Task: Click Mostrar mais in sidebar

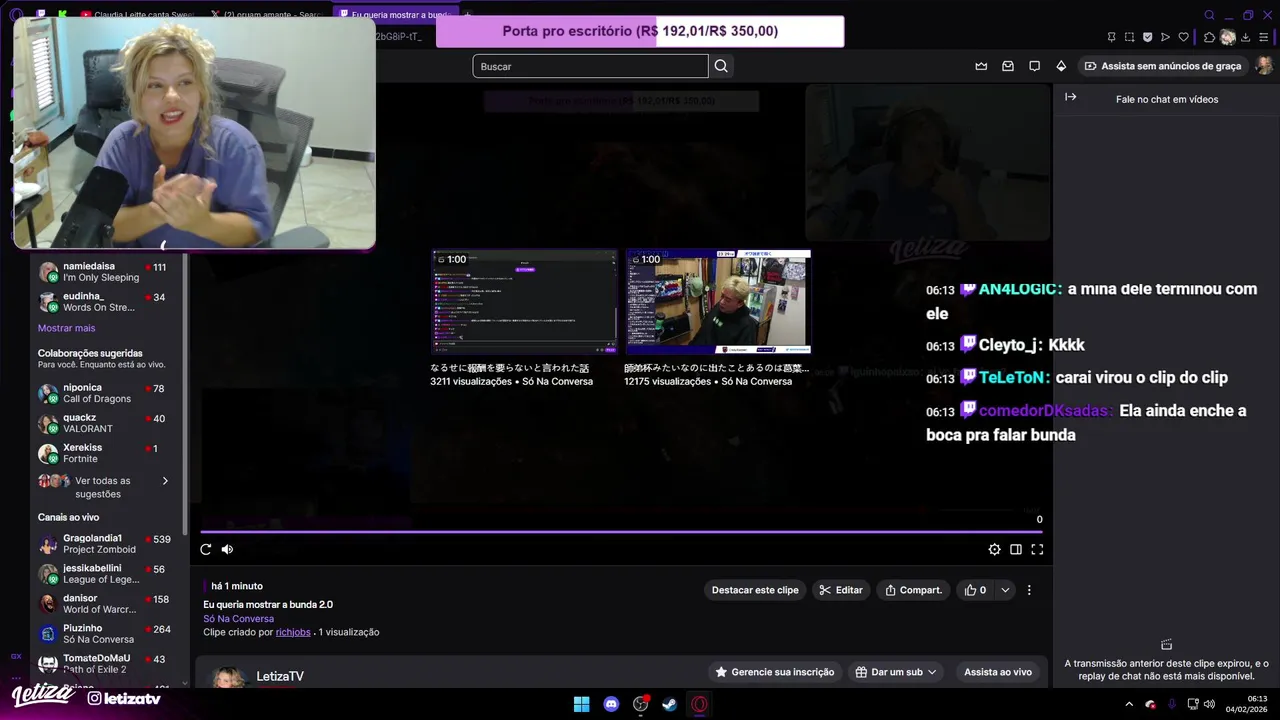Action: click(66, 328)
